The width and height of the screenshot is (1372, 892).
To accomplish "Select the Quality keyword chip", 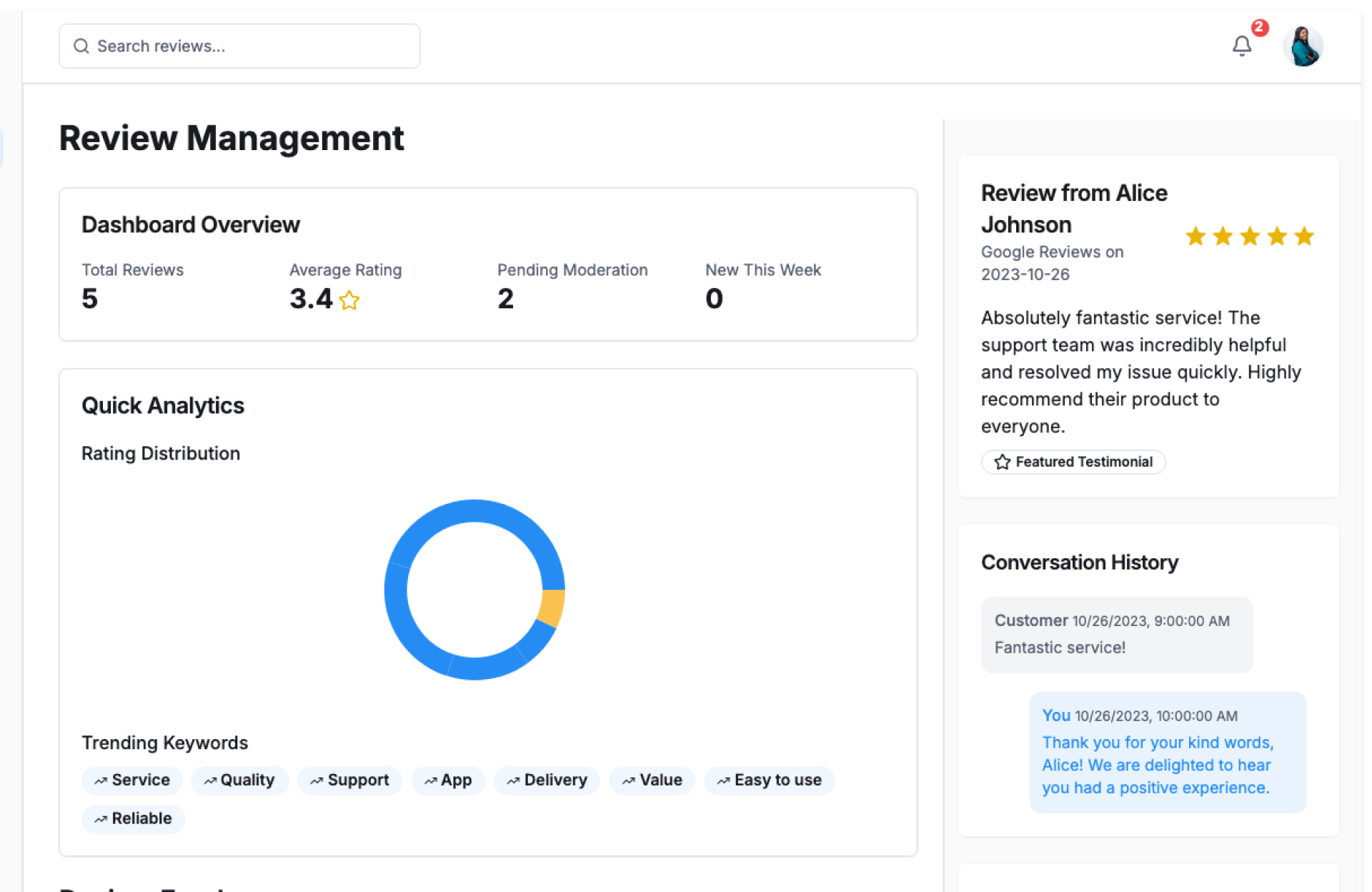I will coord(239,780).
